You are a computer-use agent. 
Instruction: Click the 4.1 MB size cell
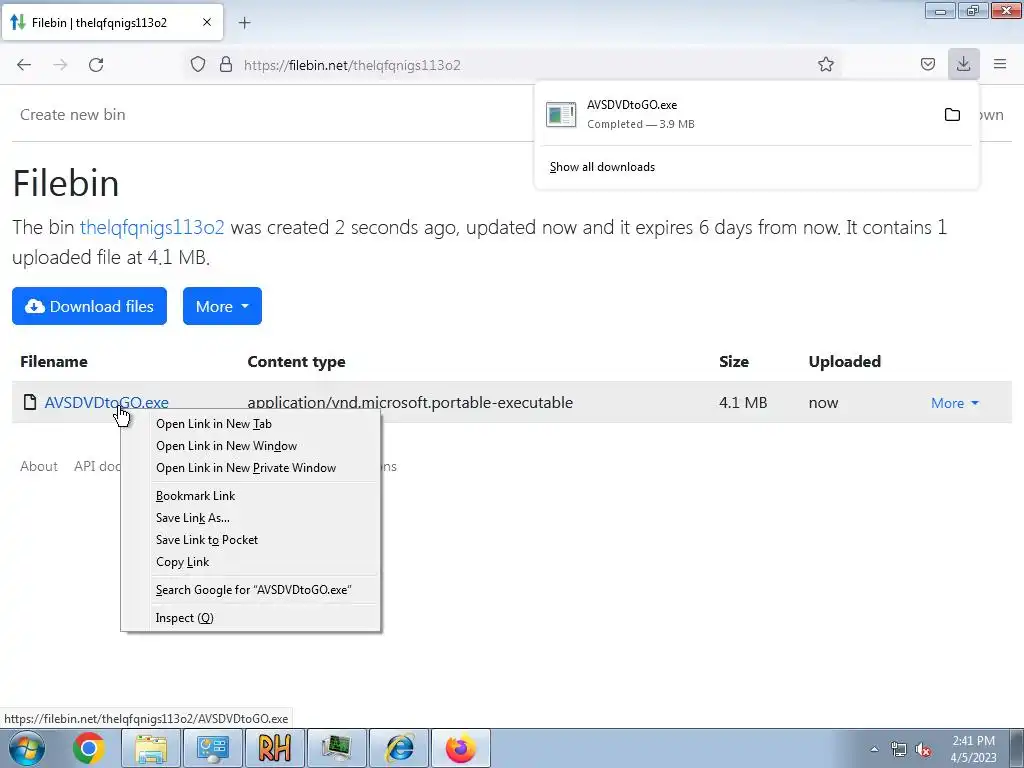click(743, 402)
